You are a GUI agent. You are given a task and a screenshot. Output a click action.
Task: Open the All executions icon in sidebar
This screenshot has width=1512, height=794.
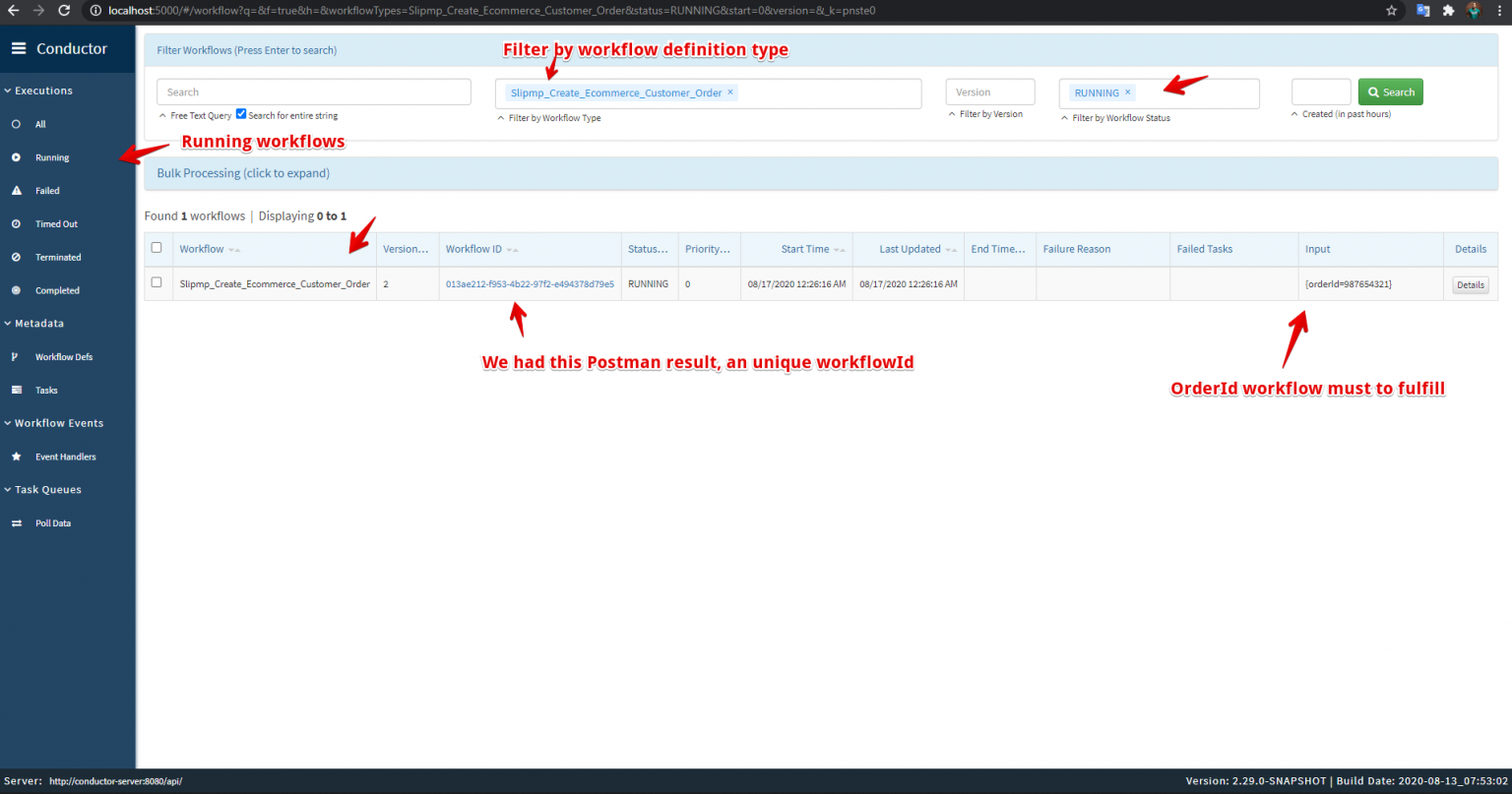[16, 124]
